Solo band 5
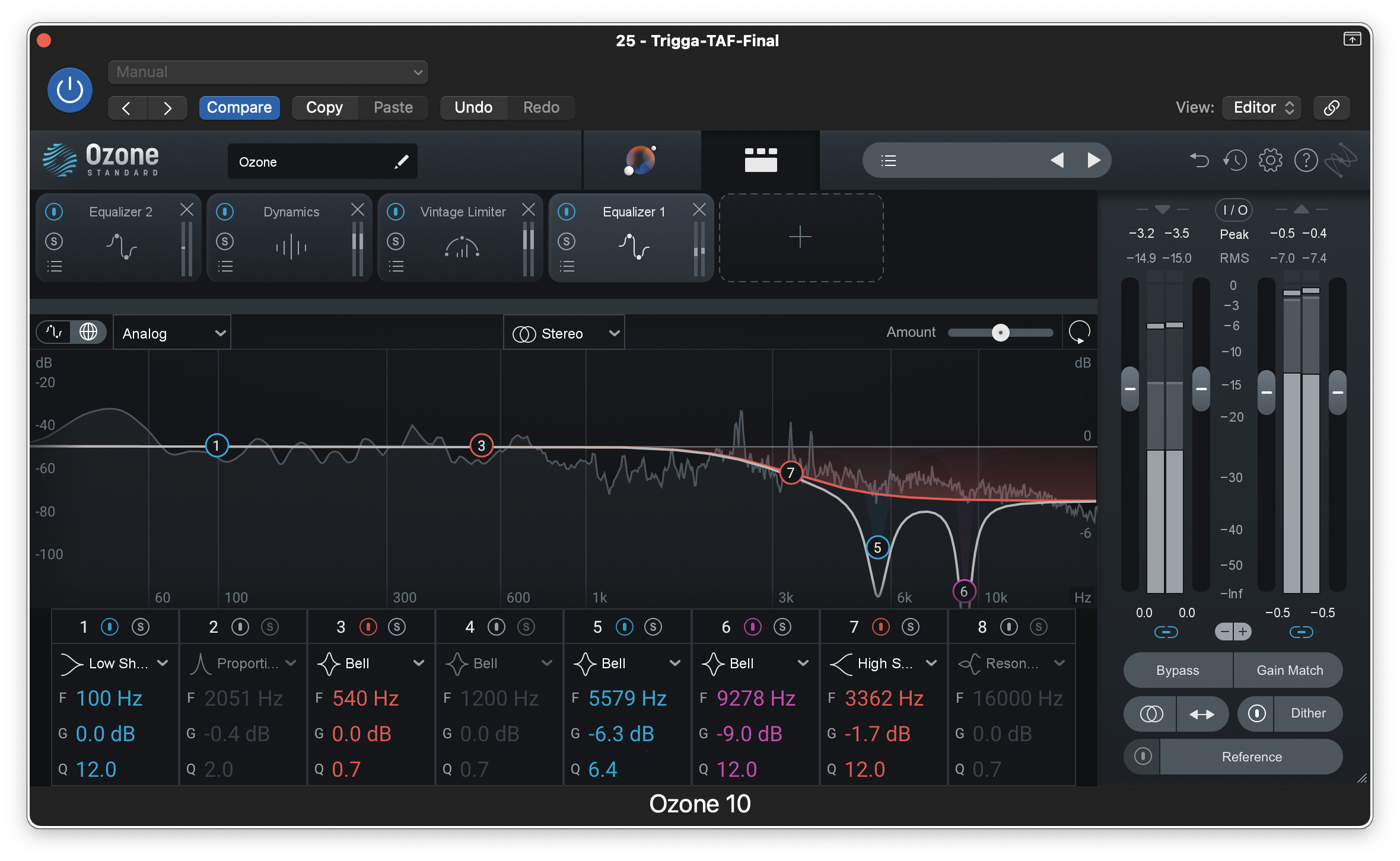Viewport: 1400px width, 861px height. point(653,627)
